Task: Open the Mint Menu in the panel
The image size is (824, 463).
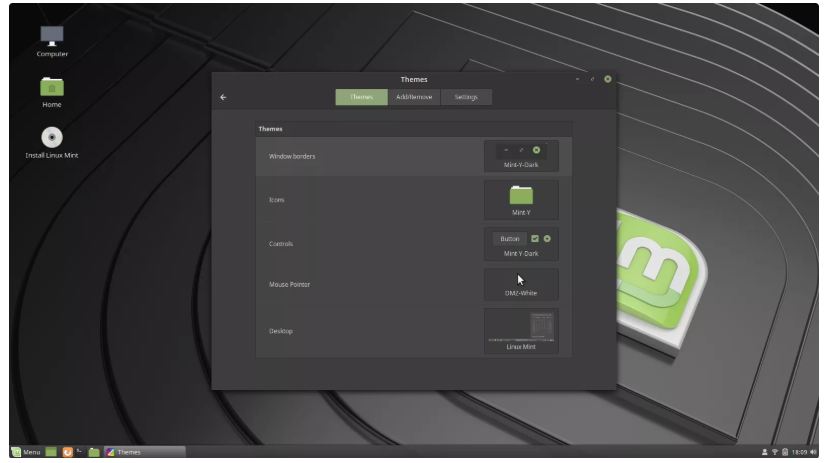Action: tap(26, 452)
